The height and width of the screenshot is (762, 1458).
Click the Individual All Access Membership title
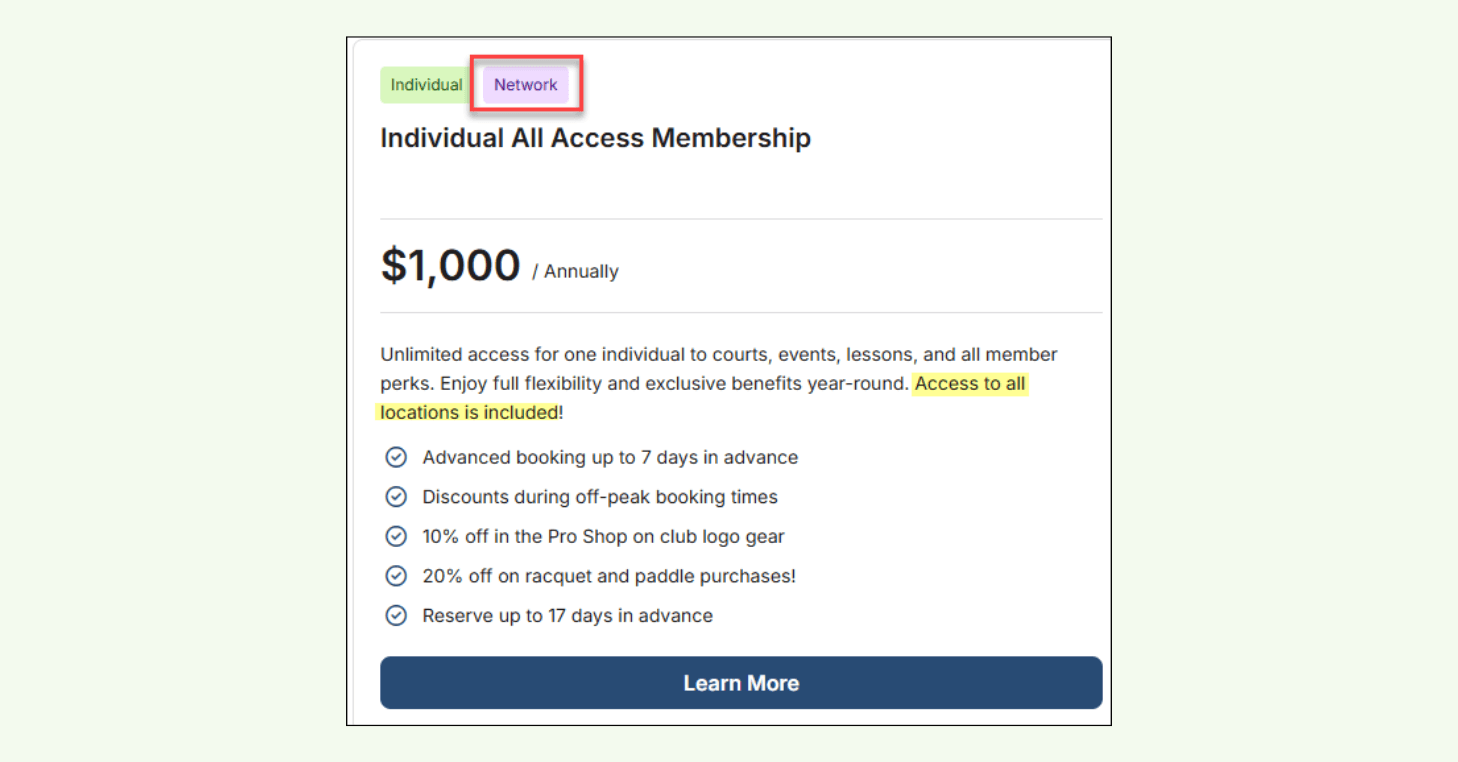595,138
